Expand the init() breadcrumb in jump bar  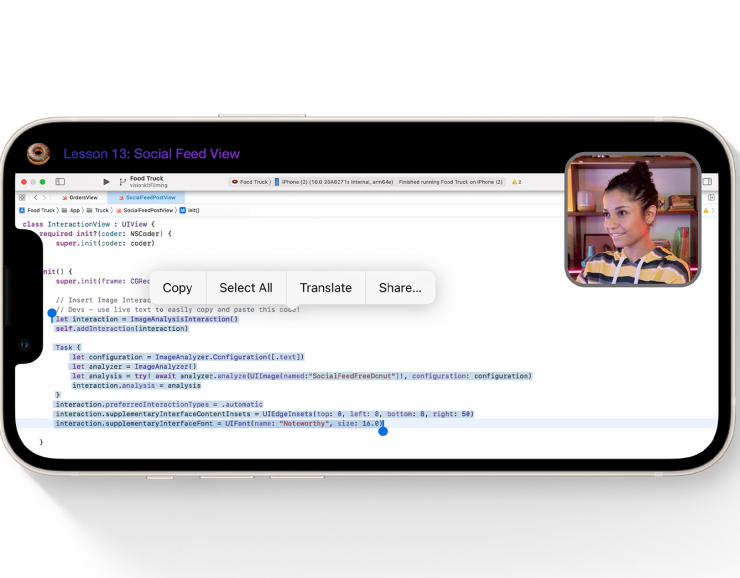[x=191, y=211]
